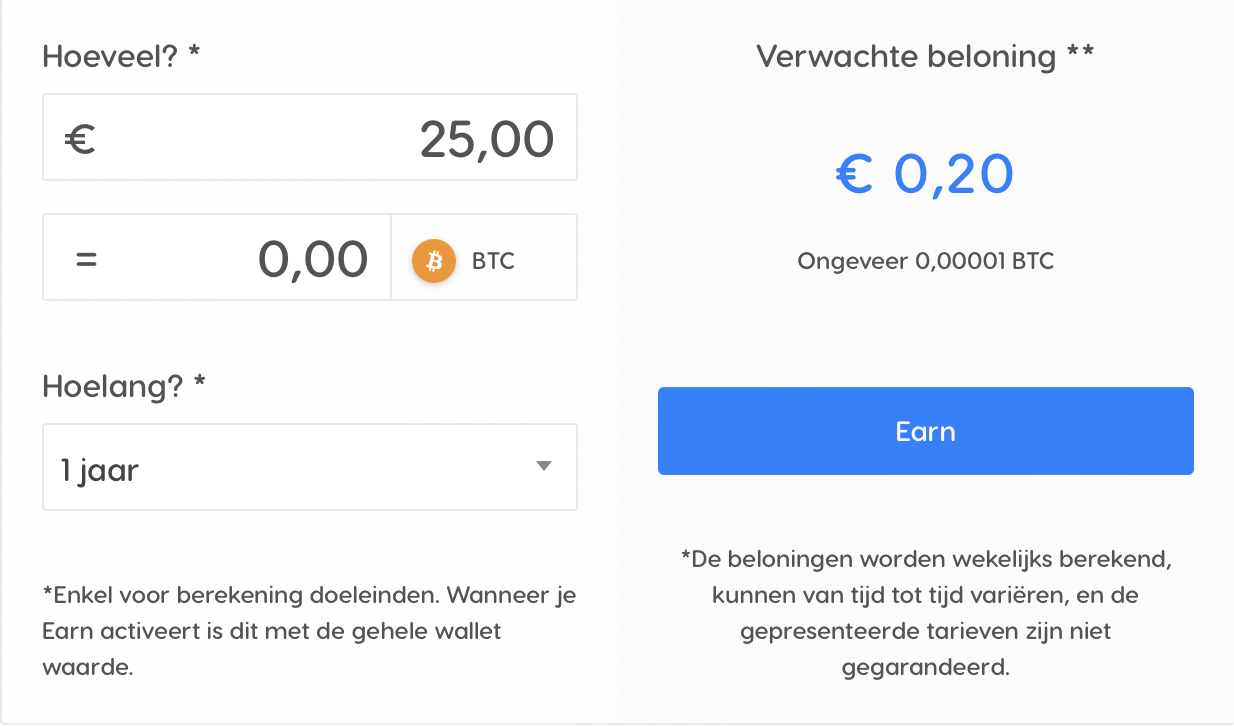The width and height of the screenshot is (1234, 726).
Task: Click the 'Hoeveel? *' label
Action: coord(121,56)
